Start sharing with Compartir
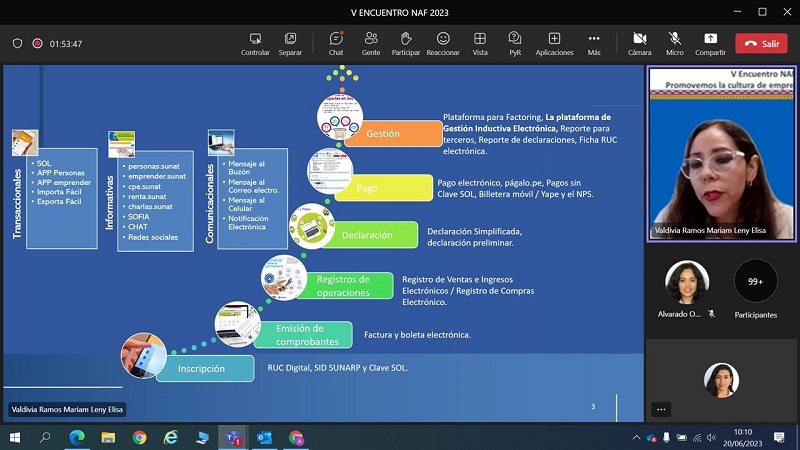The height and width of the screenshot is (450, 800). (710, 43)
